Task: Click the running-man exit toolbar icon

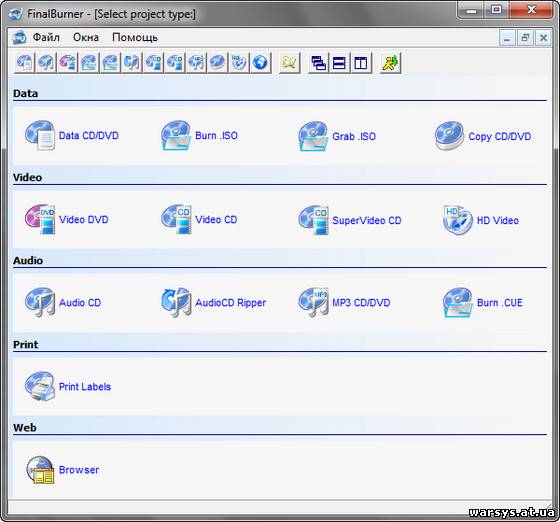Action: click(x=391, y=63)
